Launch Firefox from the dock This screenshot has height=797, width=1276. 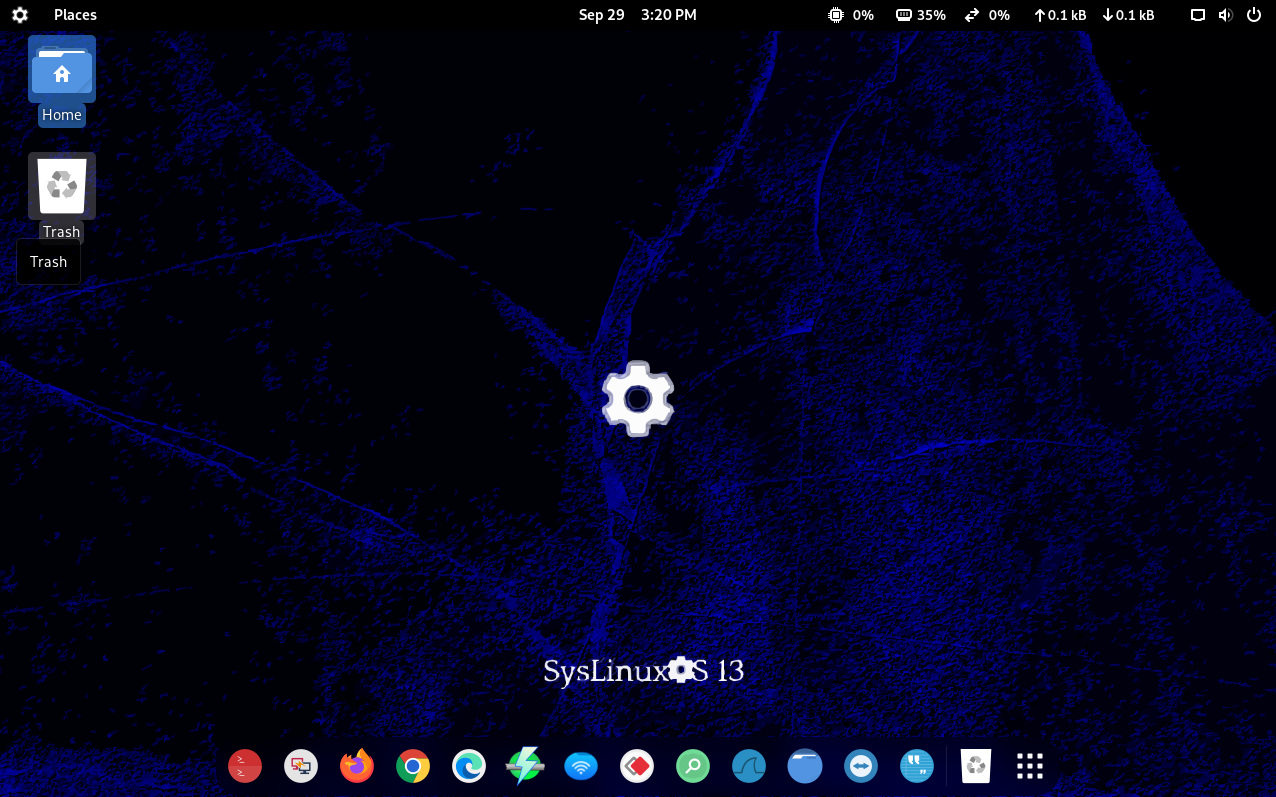[357, 766]
